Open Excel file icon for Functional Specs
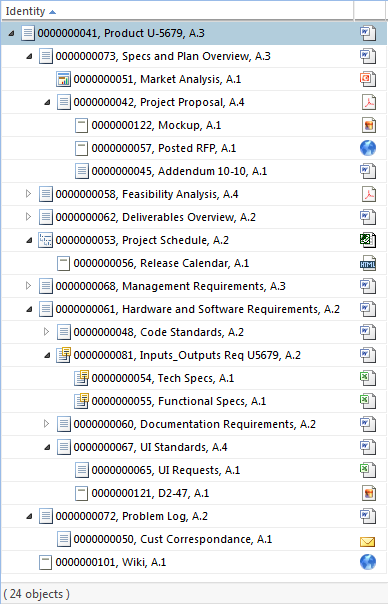Viewport: 388px width, 604px height. [x=368, y=401]
